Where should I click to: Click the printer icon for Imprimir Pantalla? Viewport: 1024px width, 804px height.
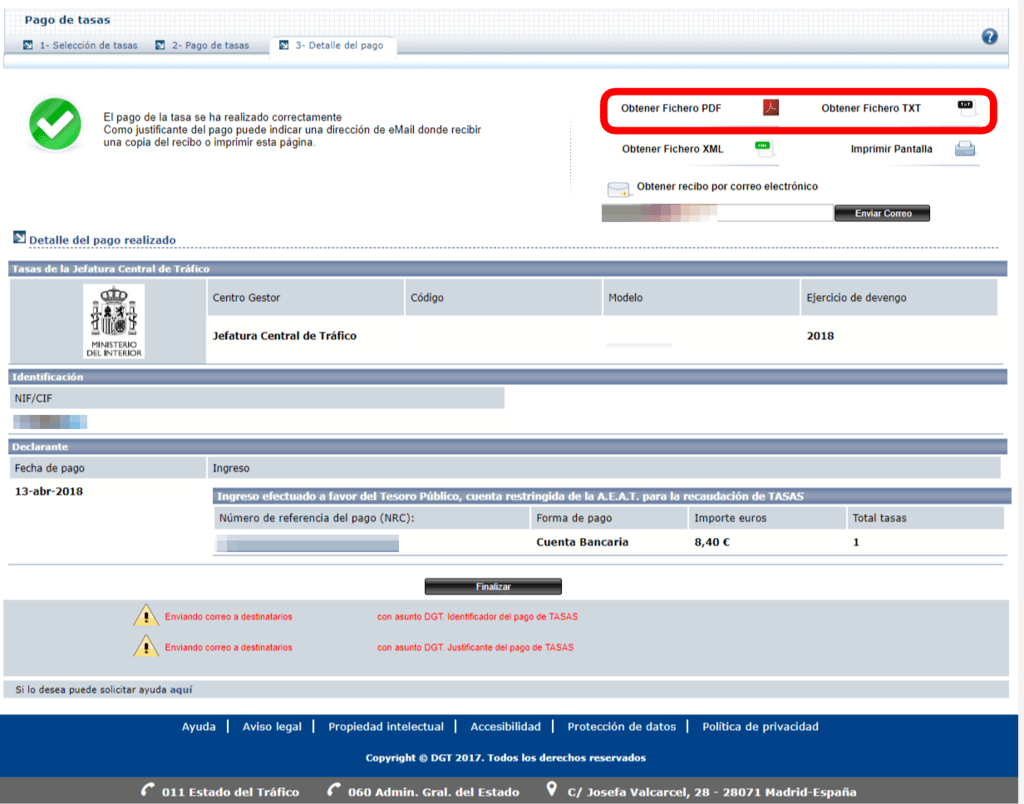point(964,149)
